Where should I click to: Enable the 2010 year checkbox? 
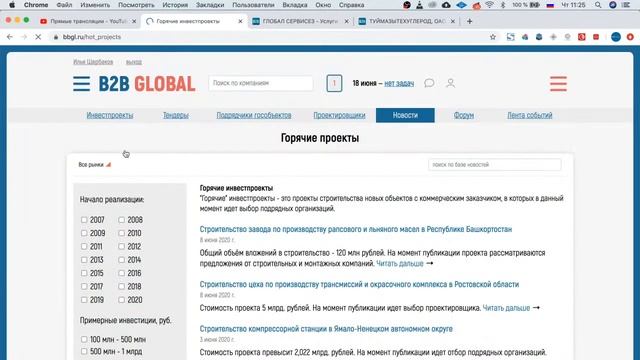point(121,233)
